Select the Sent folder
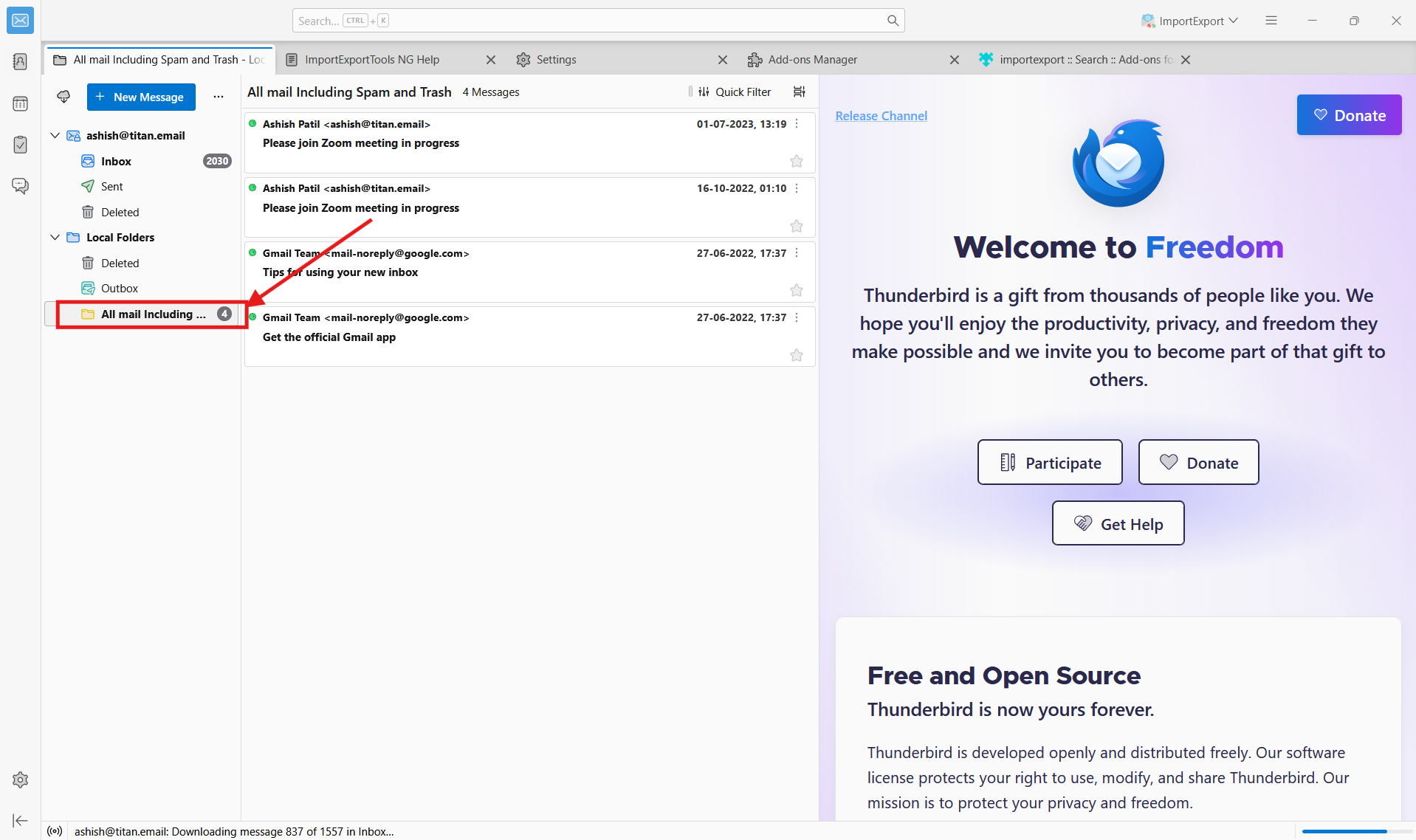1416x840 pixels. [x=142, y=187]
